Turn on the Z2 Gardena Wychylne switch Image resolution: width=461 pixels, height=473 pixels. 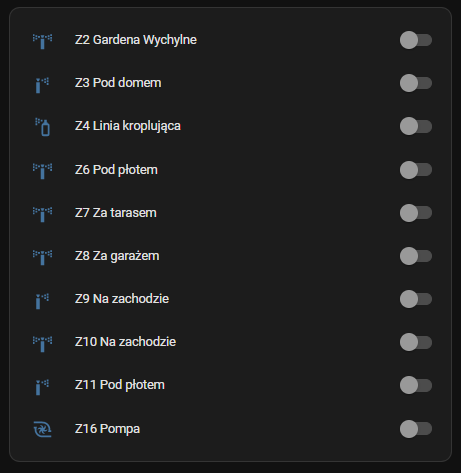point(416,40)
